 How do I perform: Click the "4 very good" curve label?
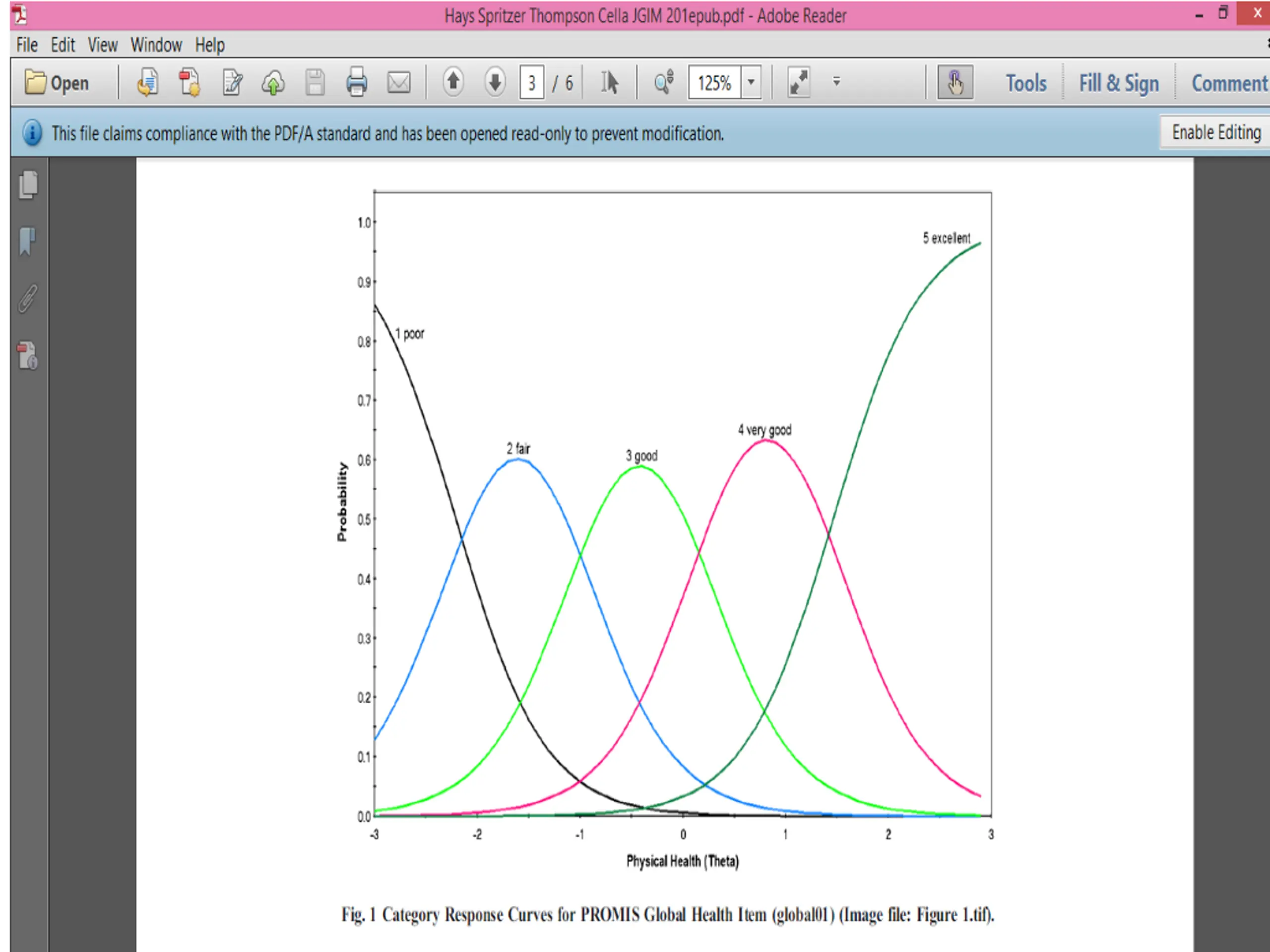pos(764,430)
